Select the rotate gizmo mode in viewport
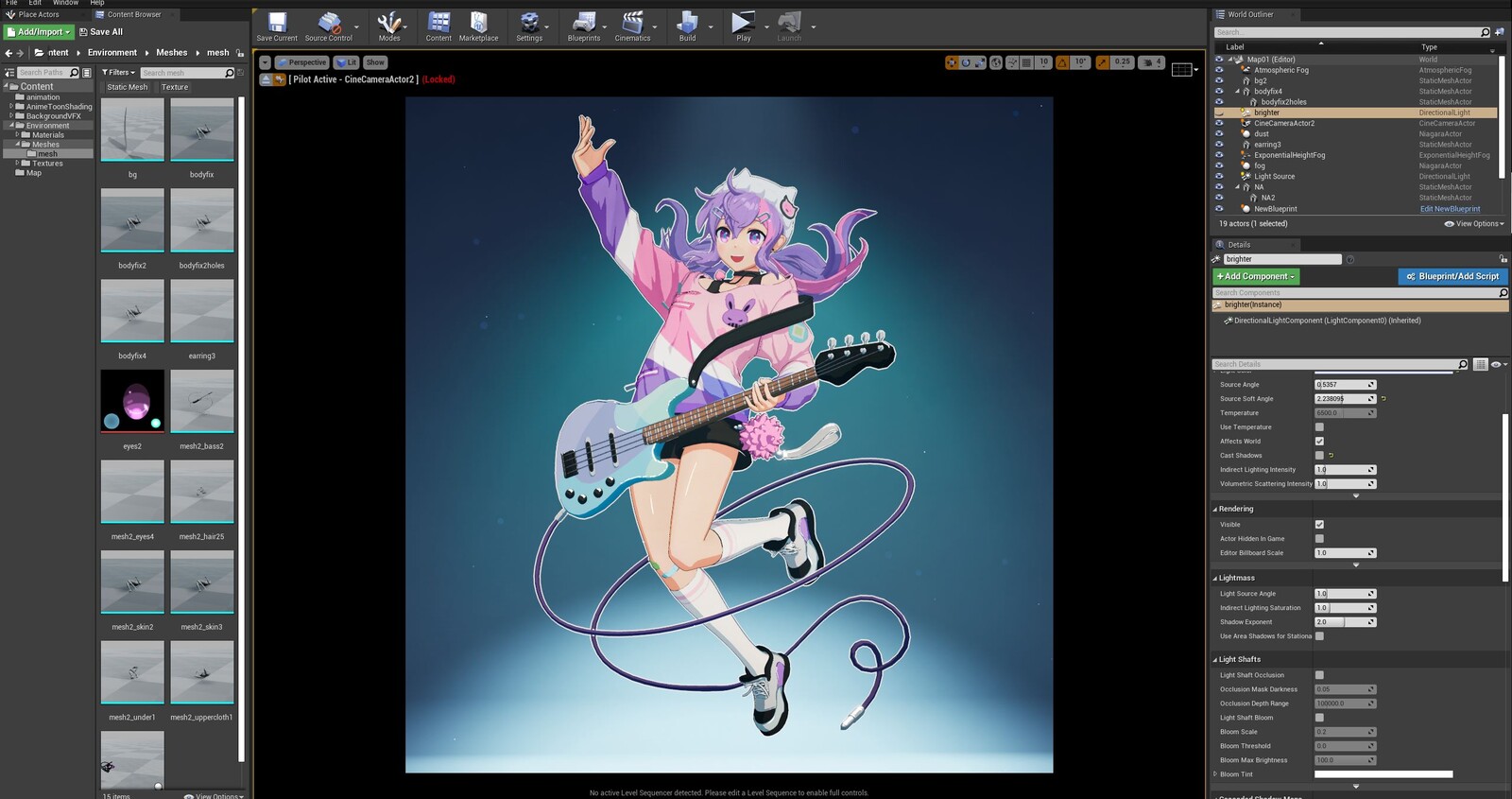The image size is (1512, 799). 966,62
